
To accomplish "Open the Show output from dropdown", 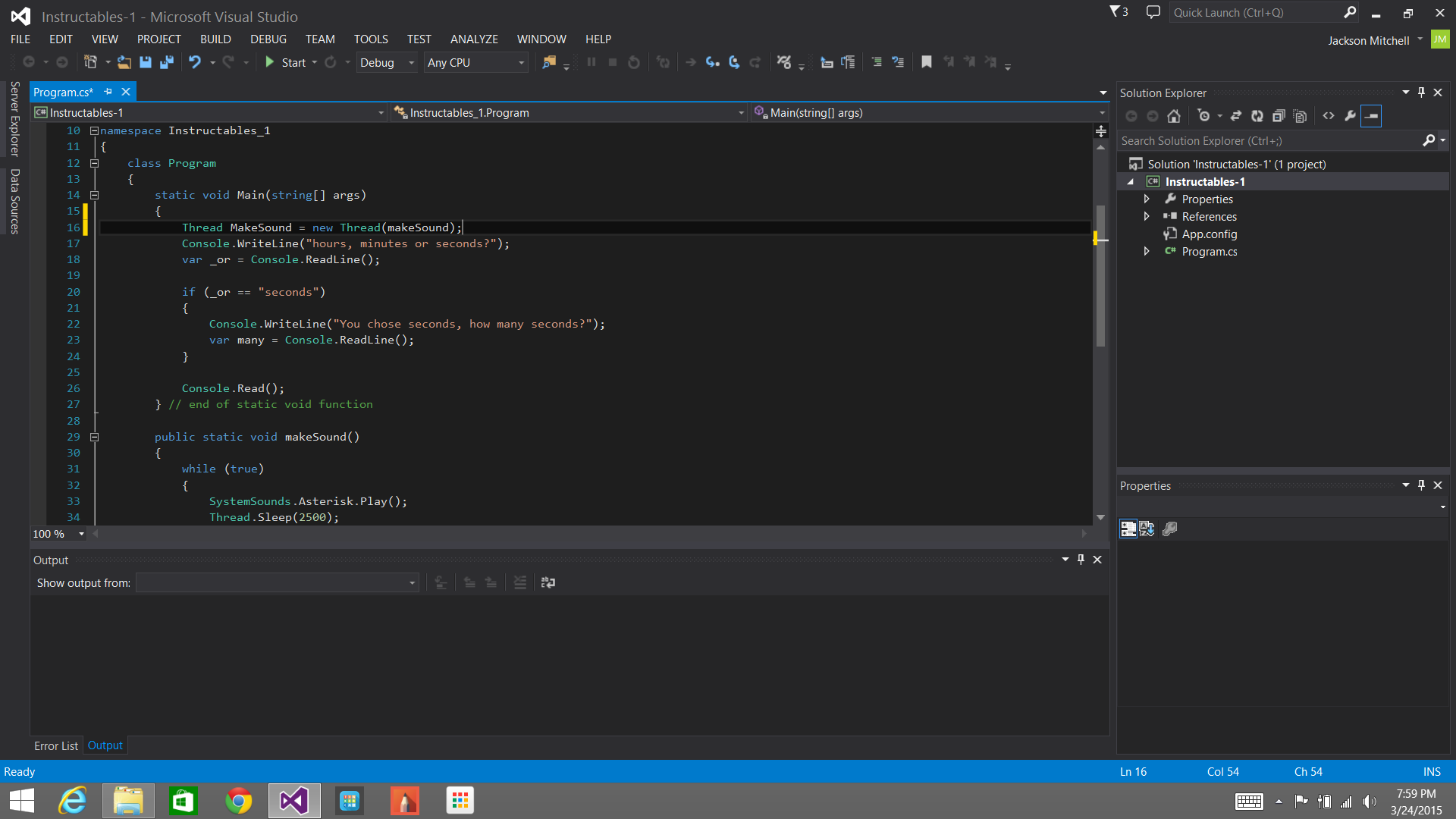I will point(277,582).
